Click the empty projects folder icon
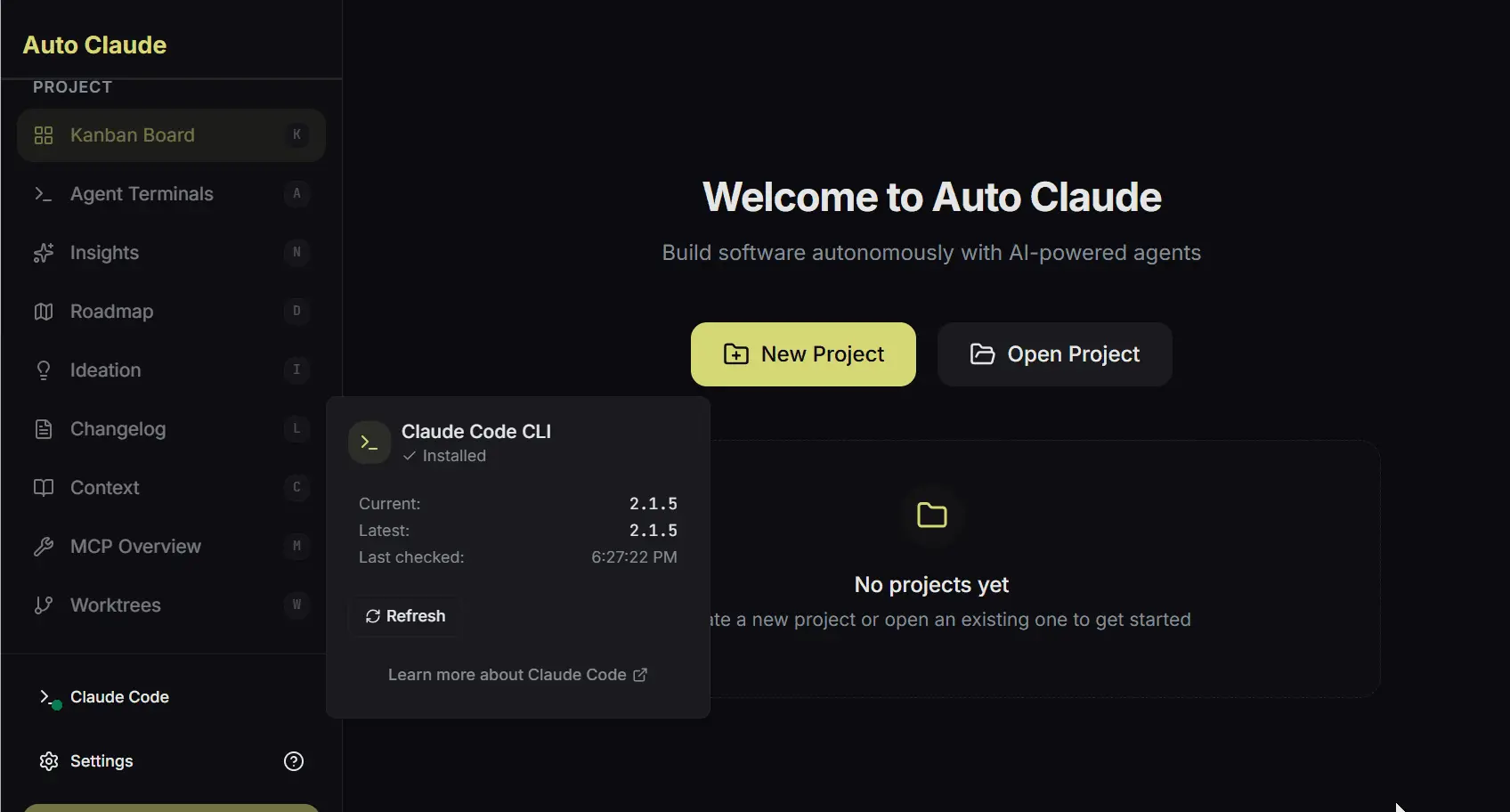 pos(931,516)
